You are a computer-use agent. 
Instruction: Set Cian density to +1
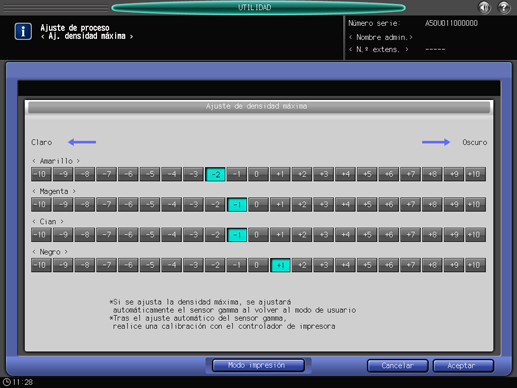pos(280,235)
